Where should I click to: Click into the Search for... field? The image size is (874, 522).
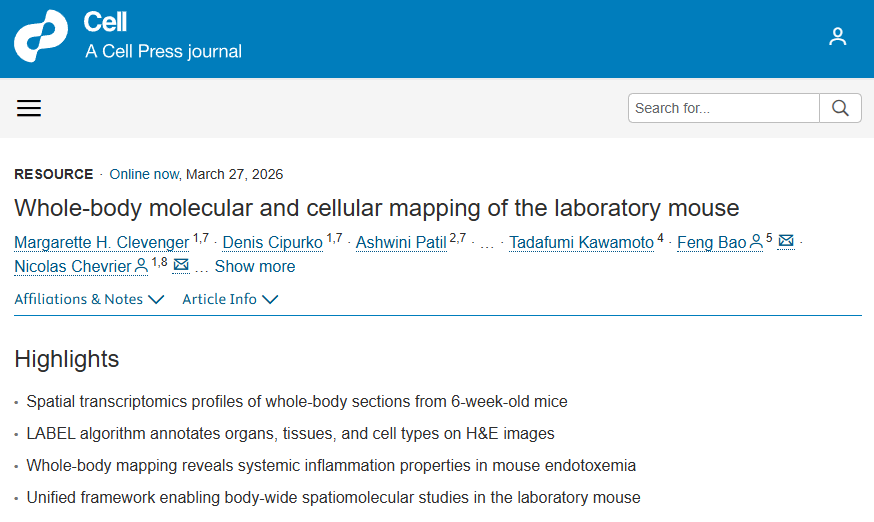(723, 108)
